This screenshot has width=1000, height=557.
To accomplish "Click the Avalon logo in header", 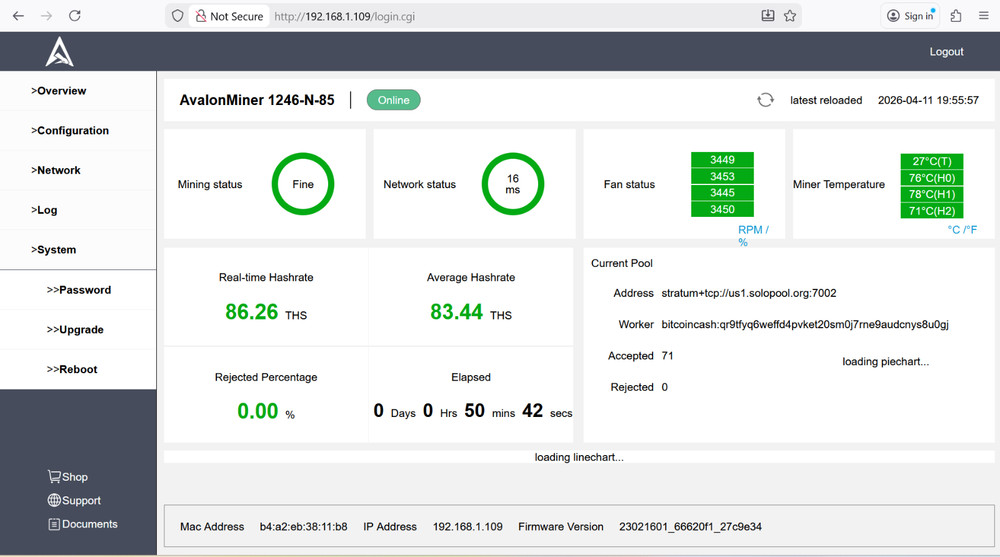I will tap(59, 52).
